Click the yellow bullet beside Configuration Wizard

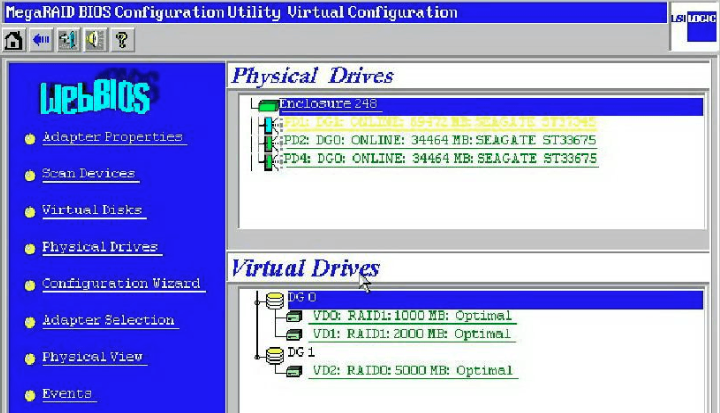click(x=30, y=285)
